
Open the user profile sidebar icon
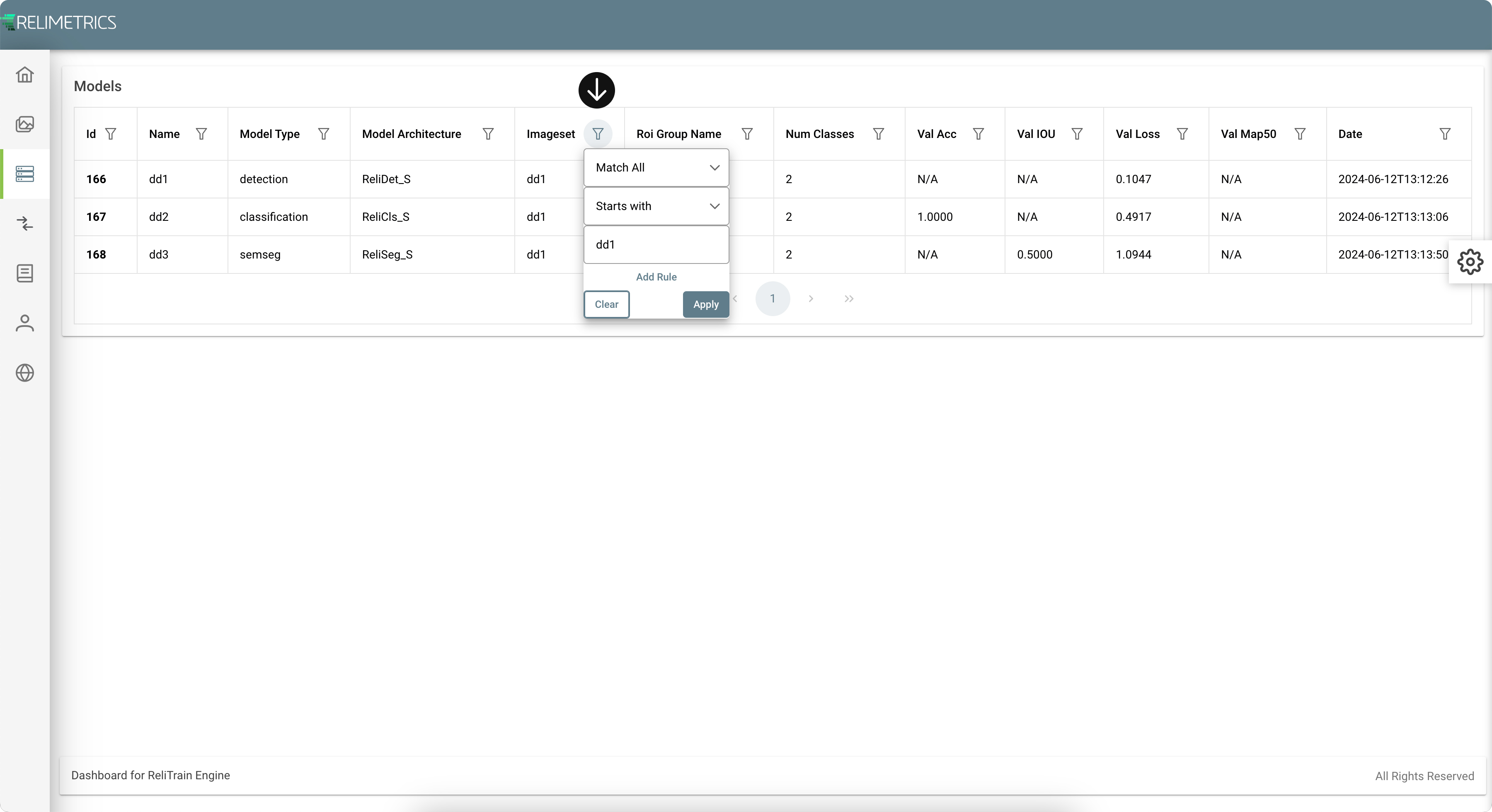tap(25, 323)
